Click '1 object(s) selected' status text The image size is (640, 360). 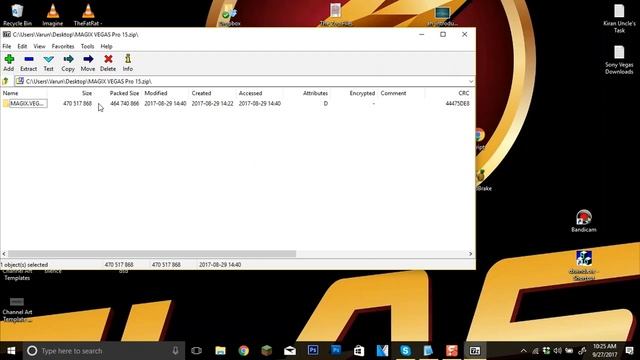(x=24, y=265)
